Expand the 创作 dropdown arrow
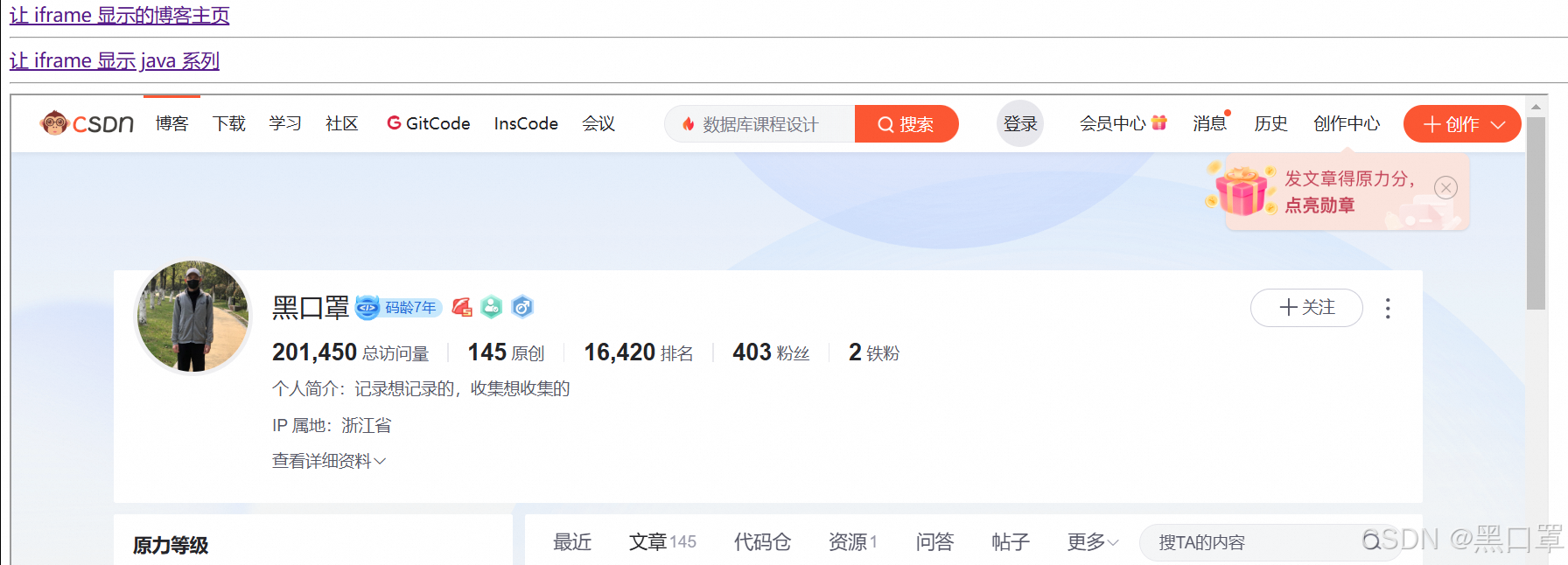 tap(1498, 124)
